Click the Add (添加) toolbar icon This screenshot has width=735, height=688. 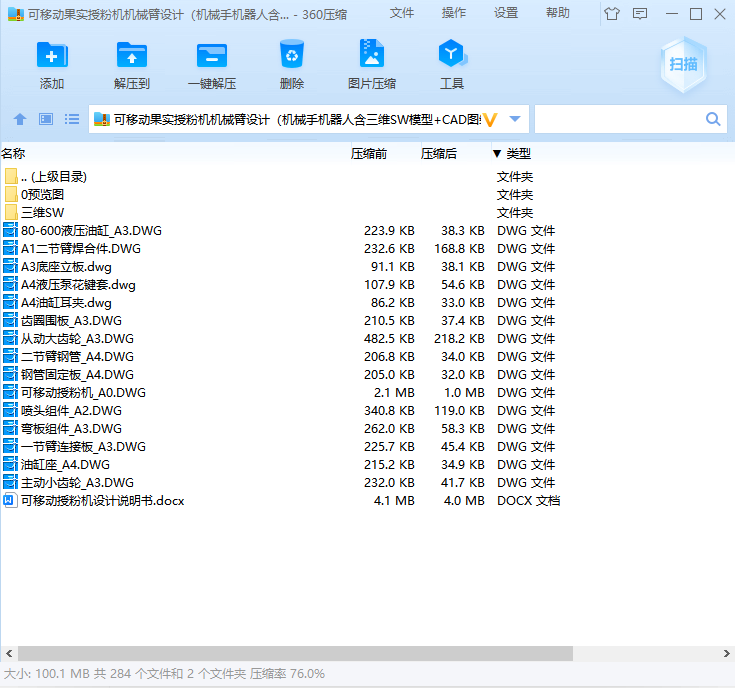tap(52, 55)
